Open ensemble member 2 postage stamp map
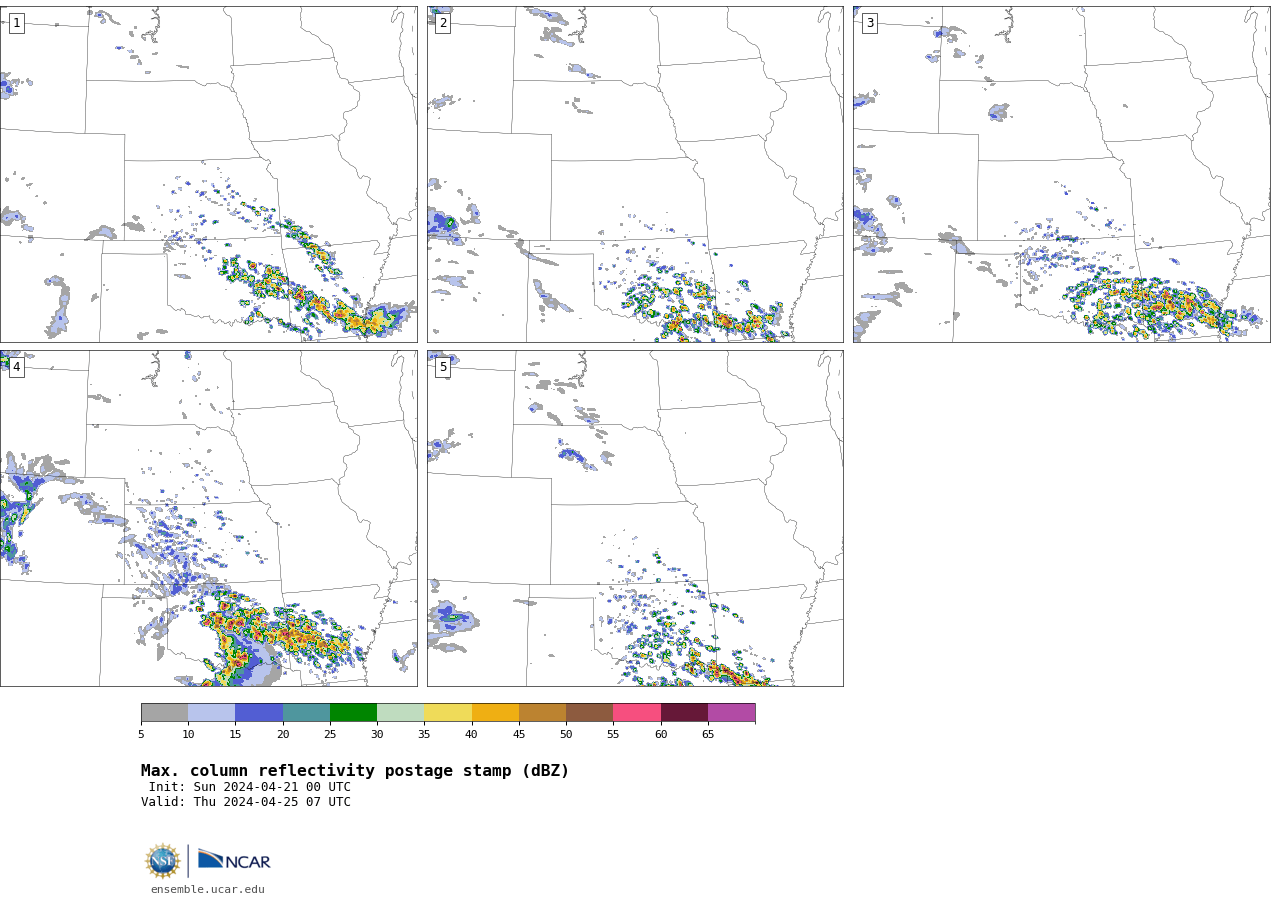The width and height of the screenshot is (1280, 901). 635,174
